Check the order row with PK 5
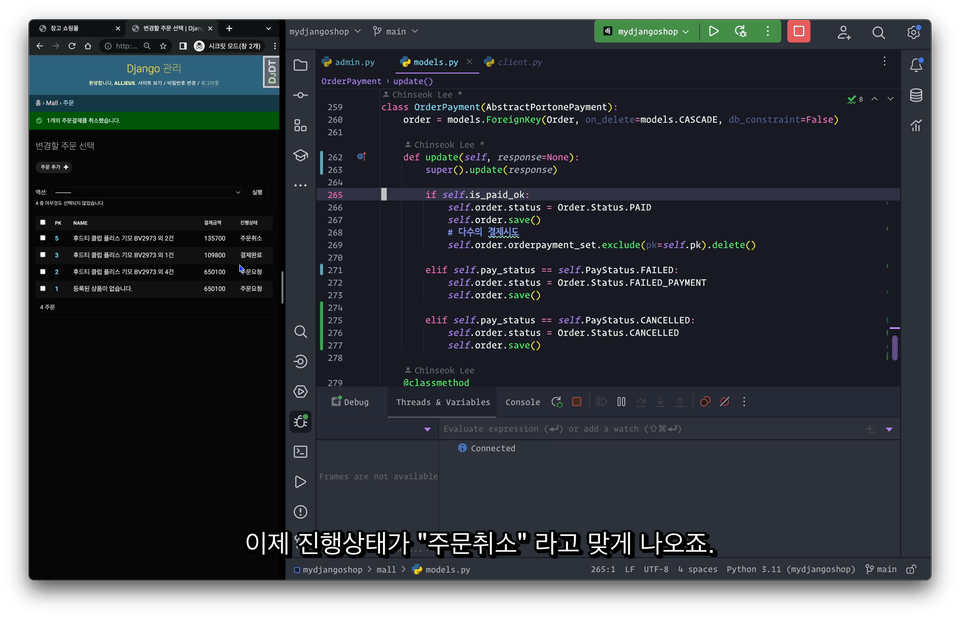Viewport: 960px width, 618px height. click(x=42, y=238)
